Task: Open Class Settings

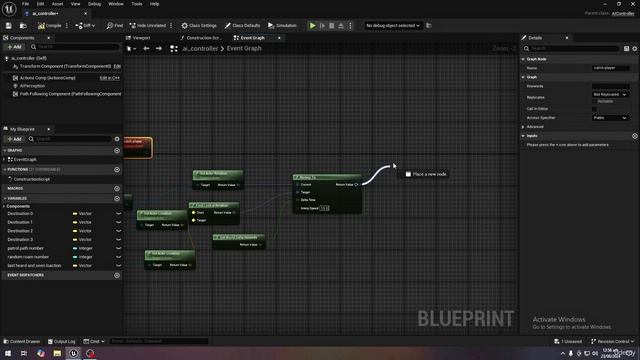Action: [x=199, y=26]
